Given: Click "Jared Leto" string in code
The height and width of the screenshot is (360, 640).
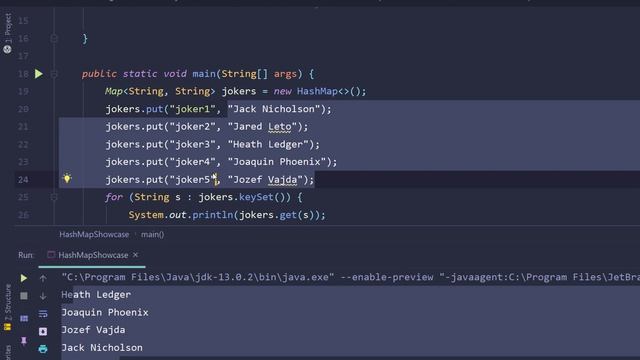Looking at the screenshot, I should 262,127.
